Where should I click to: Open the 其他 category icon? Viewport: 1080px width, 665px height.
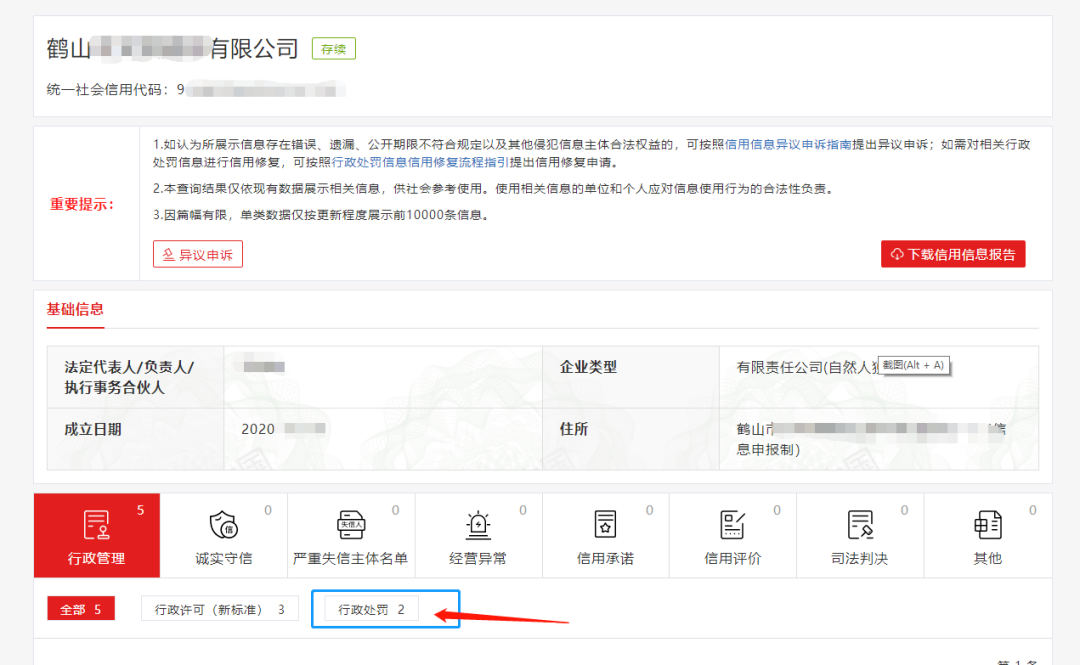[987, 524]
